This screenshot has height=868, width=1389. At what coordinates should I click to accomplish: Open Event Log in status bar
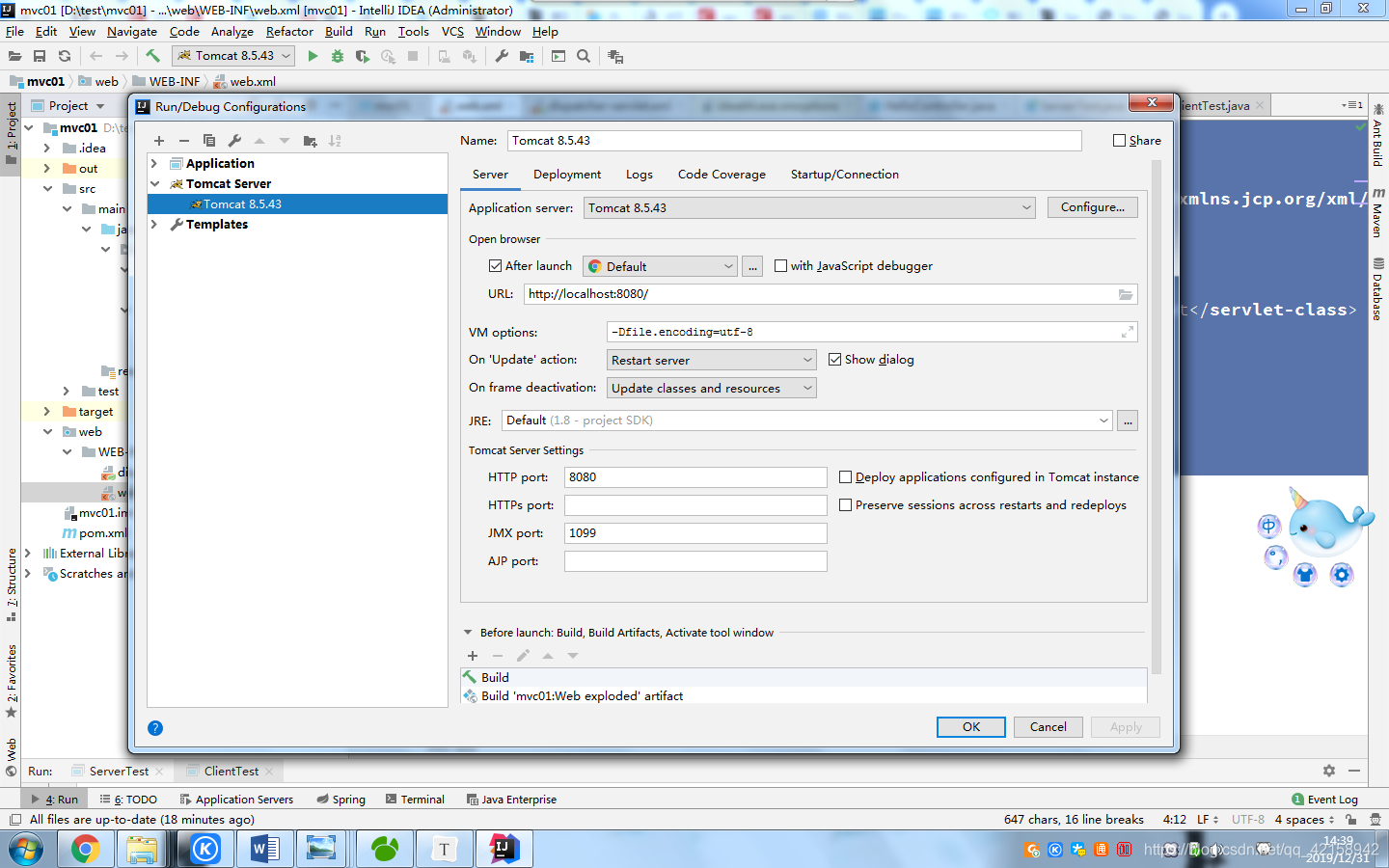tap(1324, 800)
